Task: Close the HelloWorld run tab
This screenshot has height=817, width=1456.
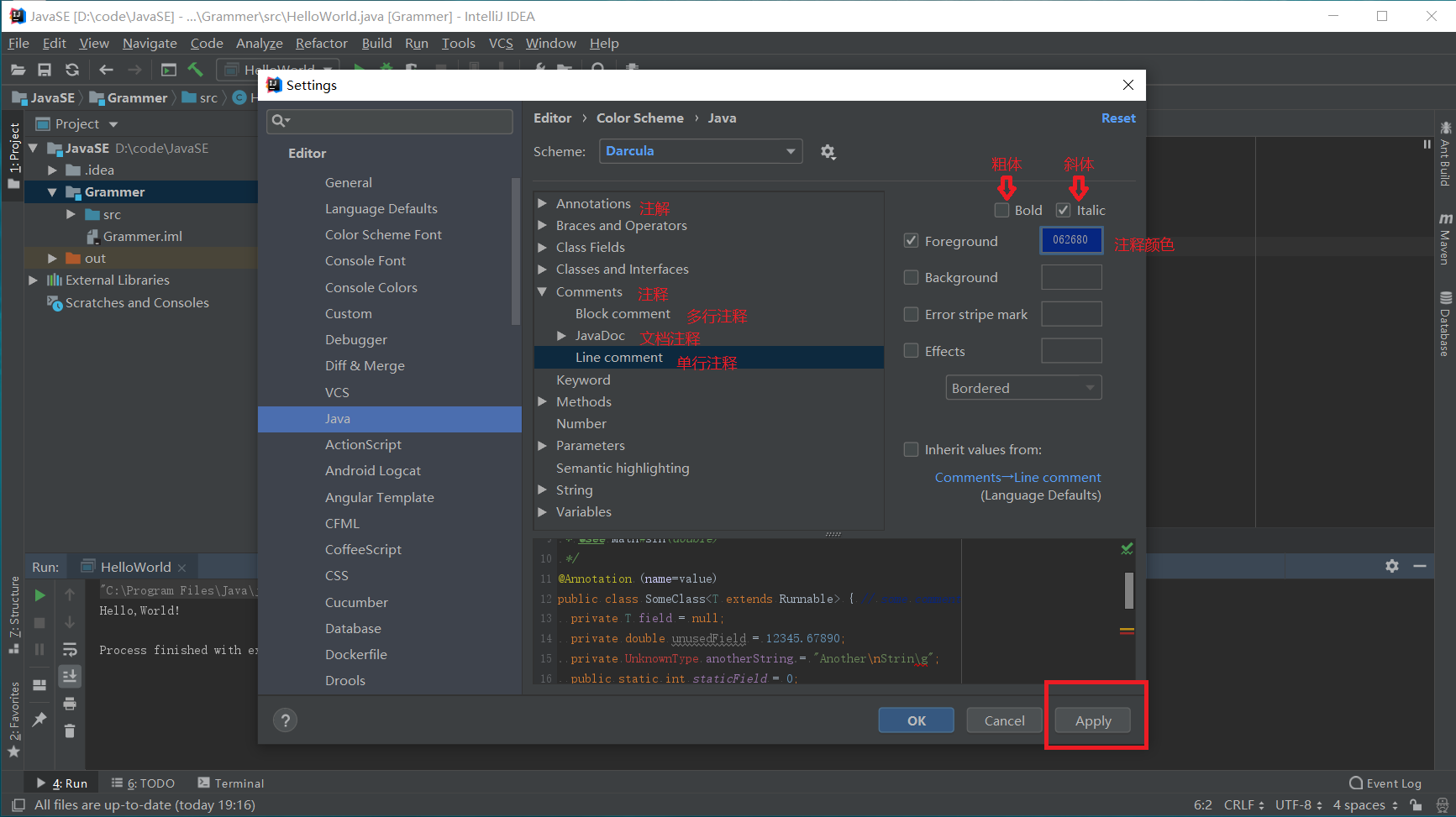Action: [181, 568]
